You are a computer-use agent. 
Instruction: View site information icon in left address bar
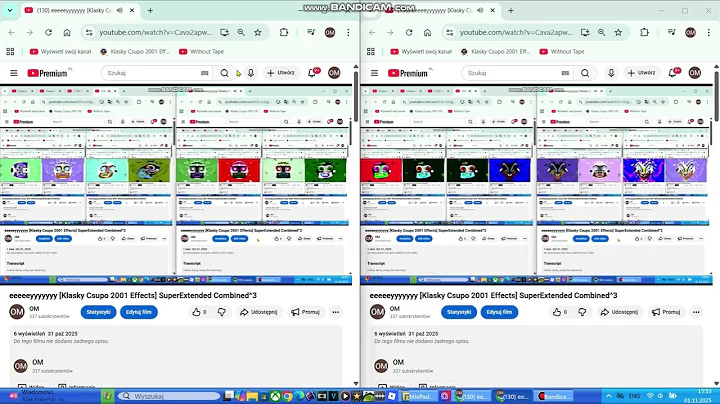coord(89,32)
